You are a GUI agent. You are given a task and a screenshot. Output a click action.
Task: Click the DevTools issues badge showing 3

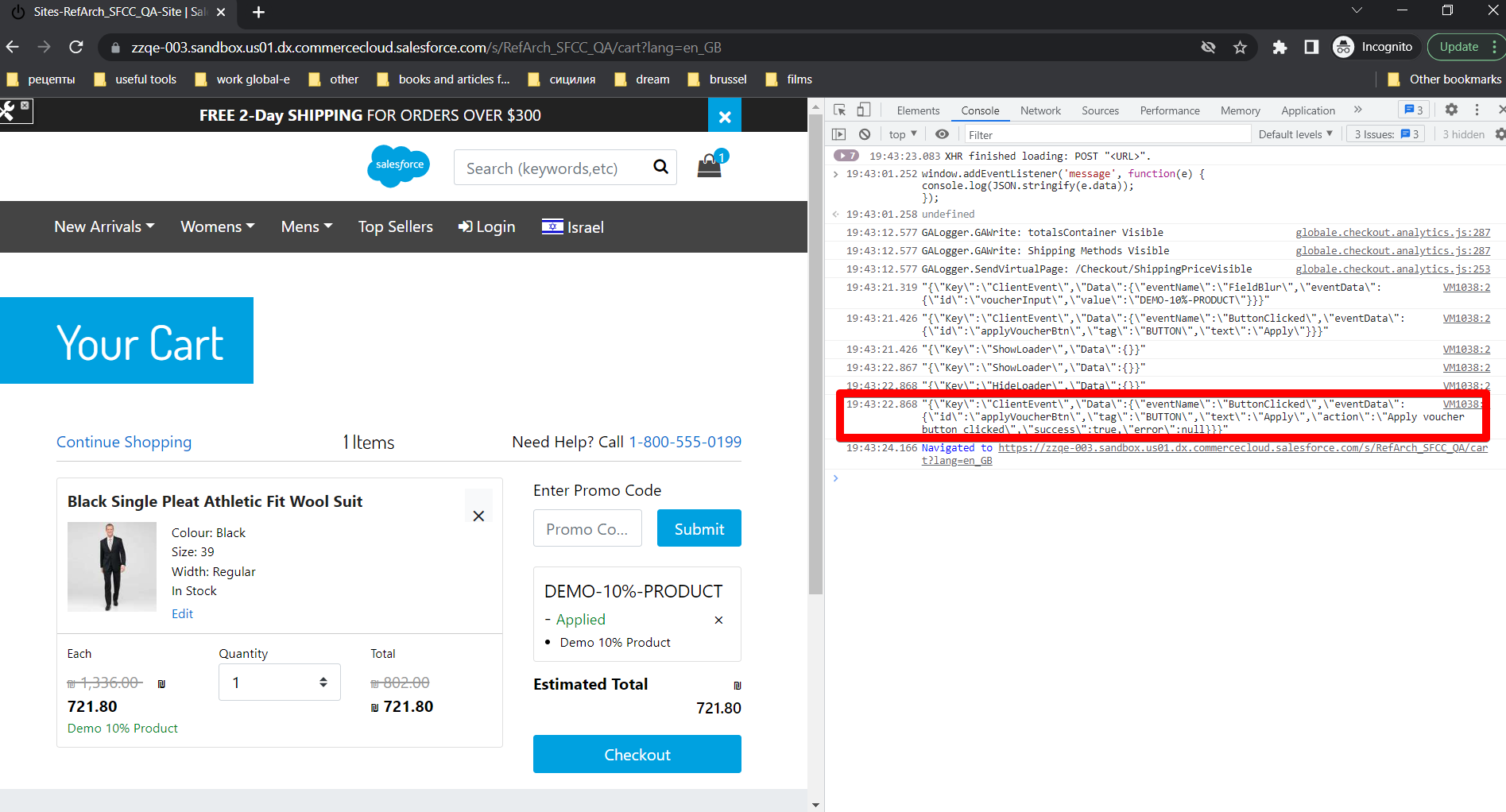pos(1413,110)
